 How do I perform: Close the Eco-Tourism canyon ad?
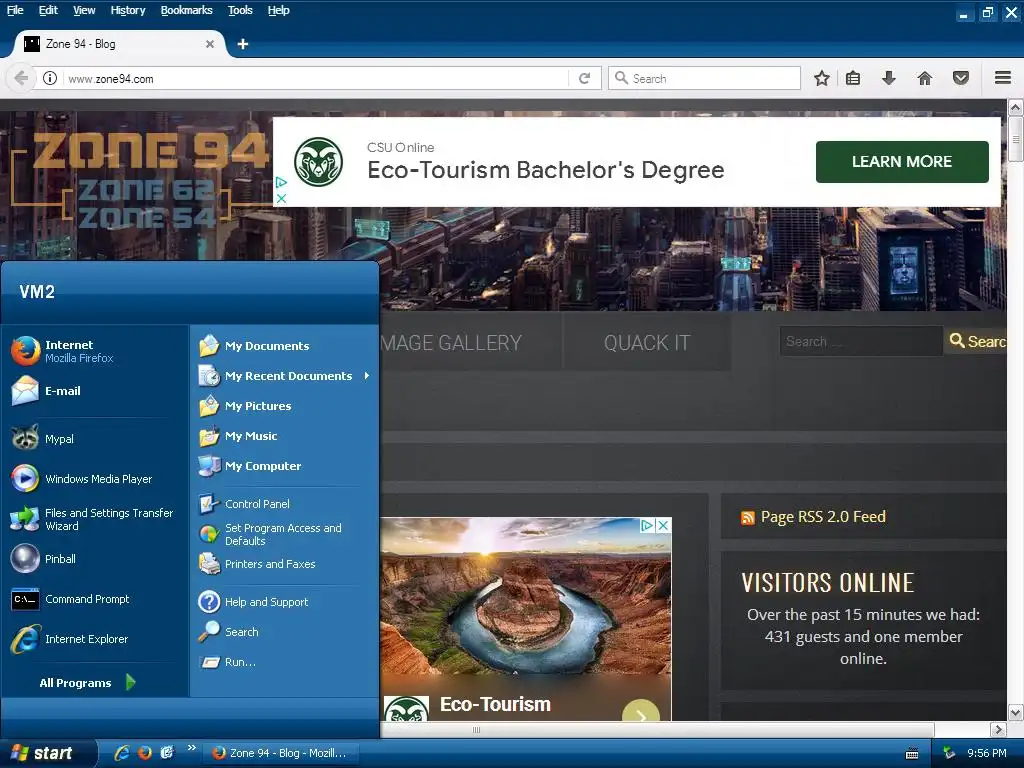[x=663, y=525]
